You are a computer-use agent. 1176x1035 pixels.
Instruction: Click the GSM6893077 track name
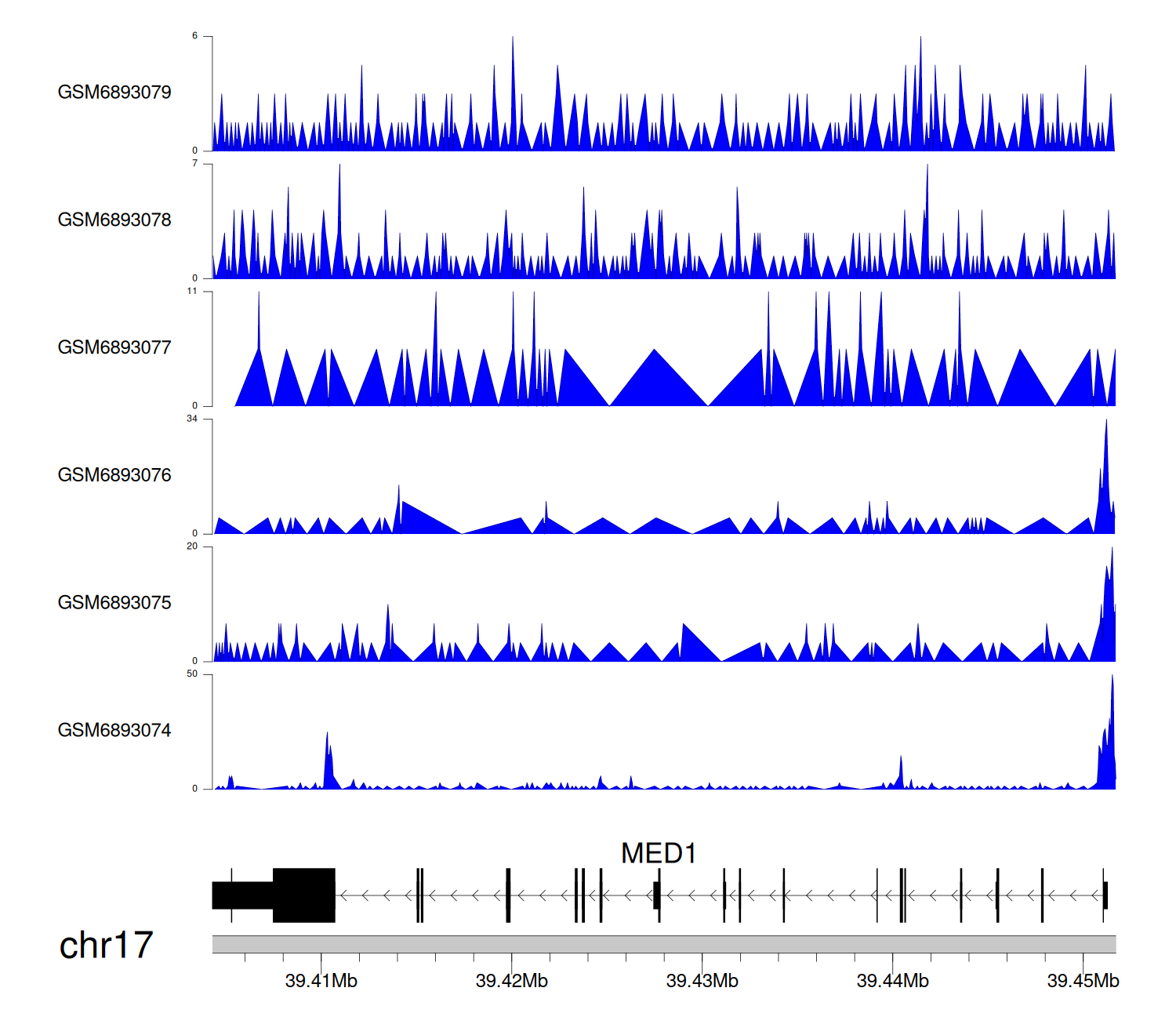tap(114, 348)
